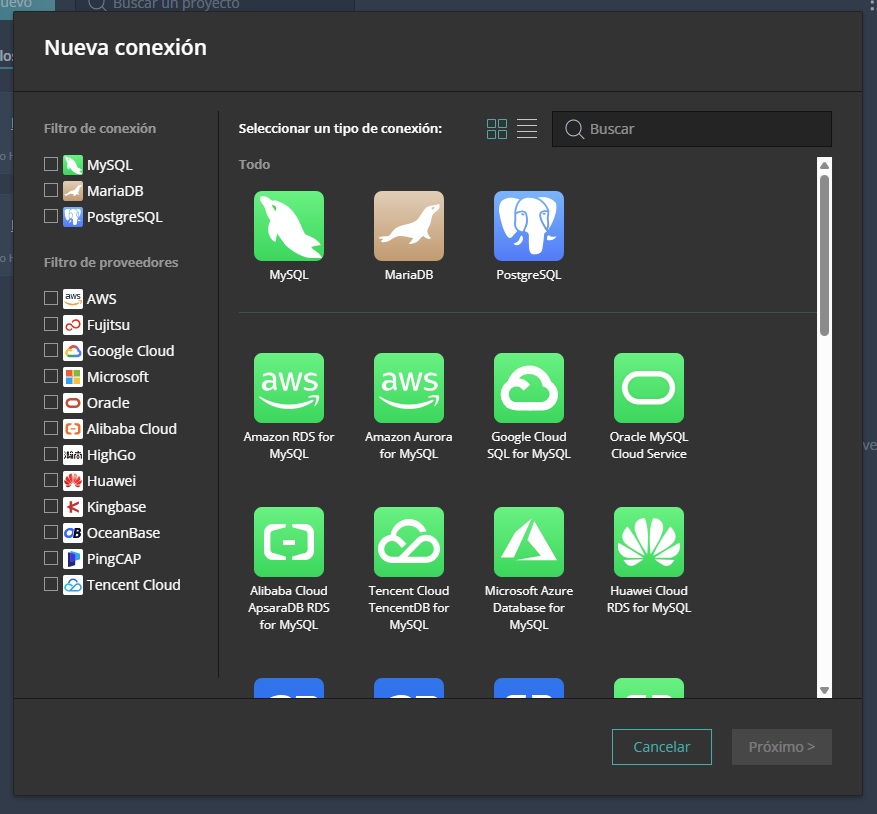The image size is (877, 814).
Task: Tick the PingCAP provider filter checkbox
Action: point(51,559)
